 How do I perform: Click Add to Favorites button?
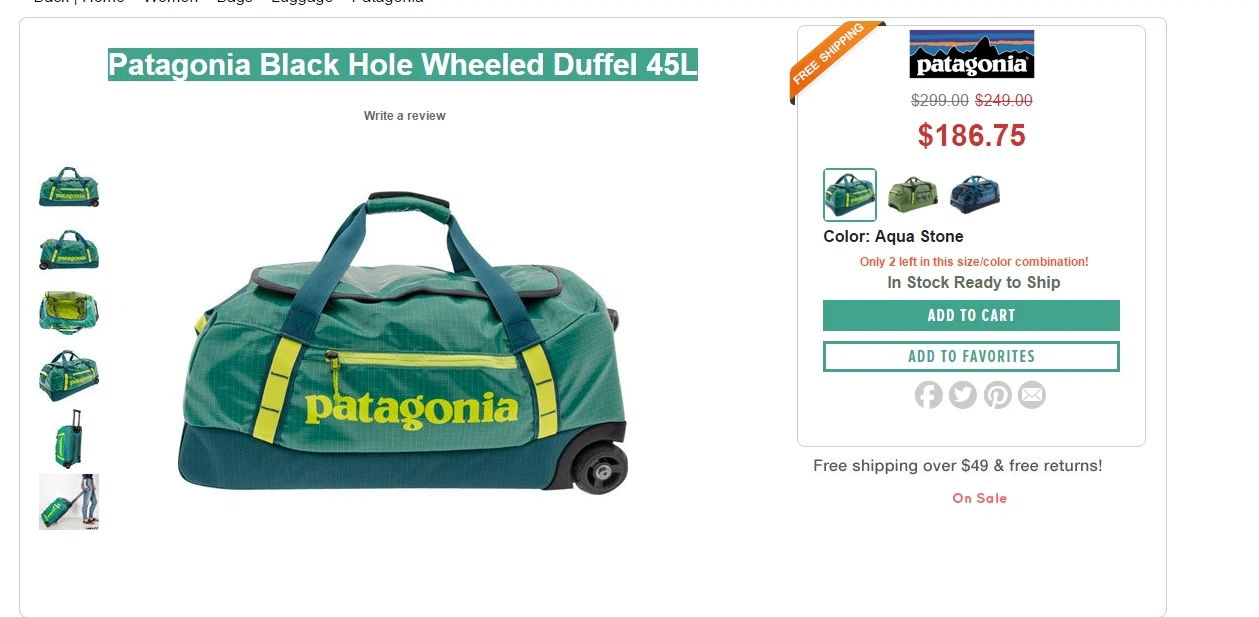(x=971, y=356)
